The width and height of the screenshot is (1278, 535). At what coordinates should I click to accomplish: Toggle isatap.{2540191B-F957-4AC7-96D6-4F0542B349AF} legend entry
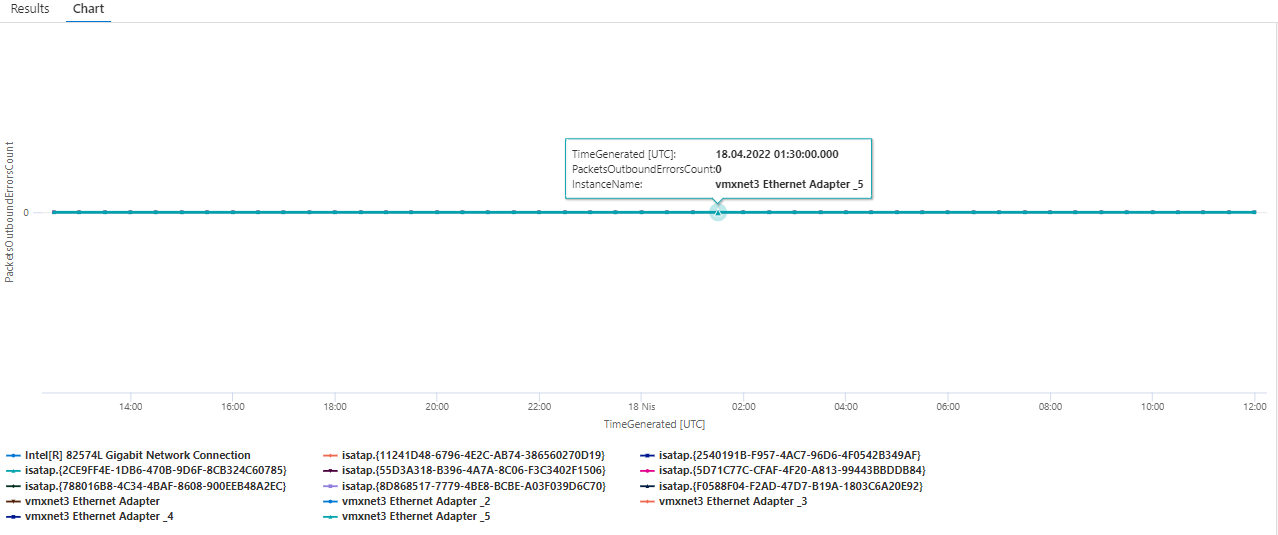coord(780,455)
